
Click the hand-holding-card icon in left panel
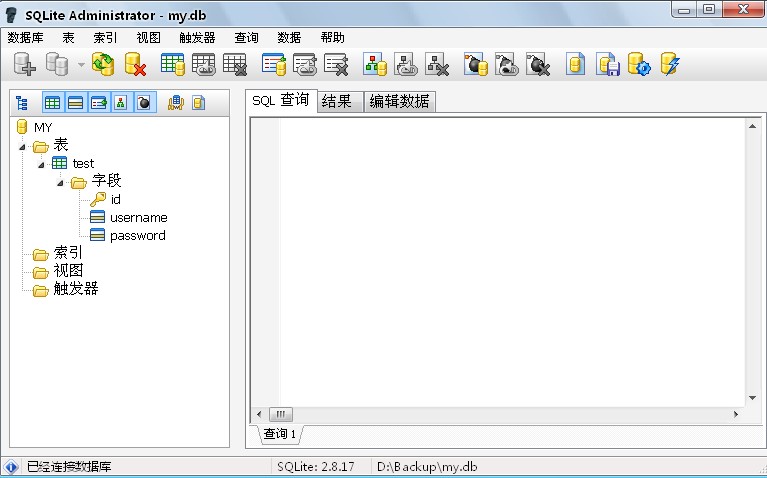pyautogui.click(x=176, y=103)
